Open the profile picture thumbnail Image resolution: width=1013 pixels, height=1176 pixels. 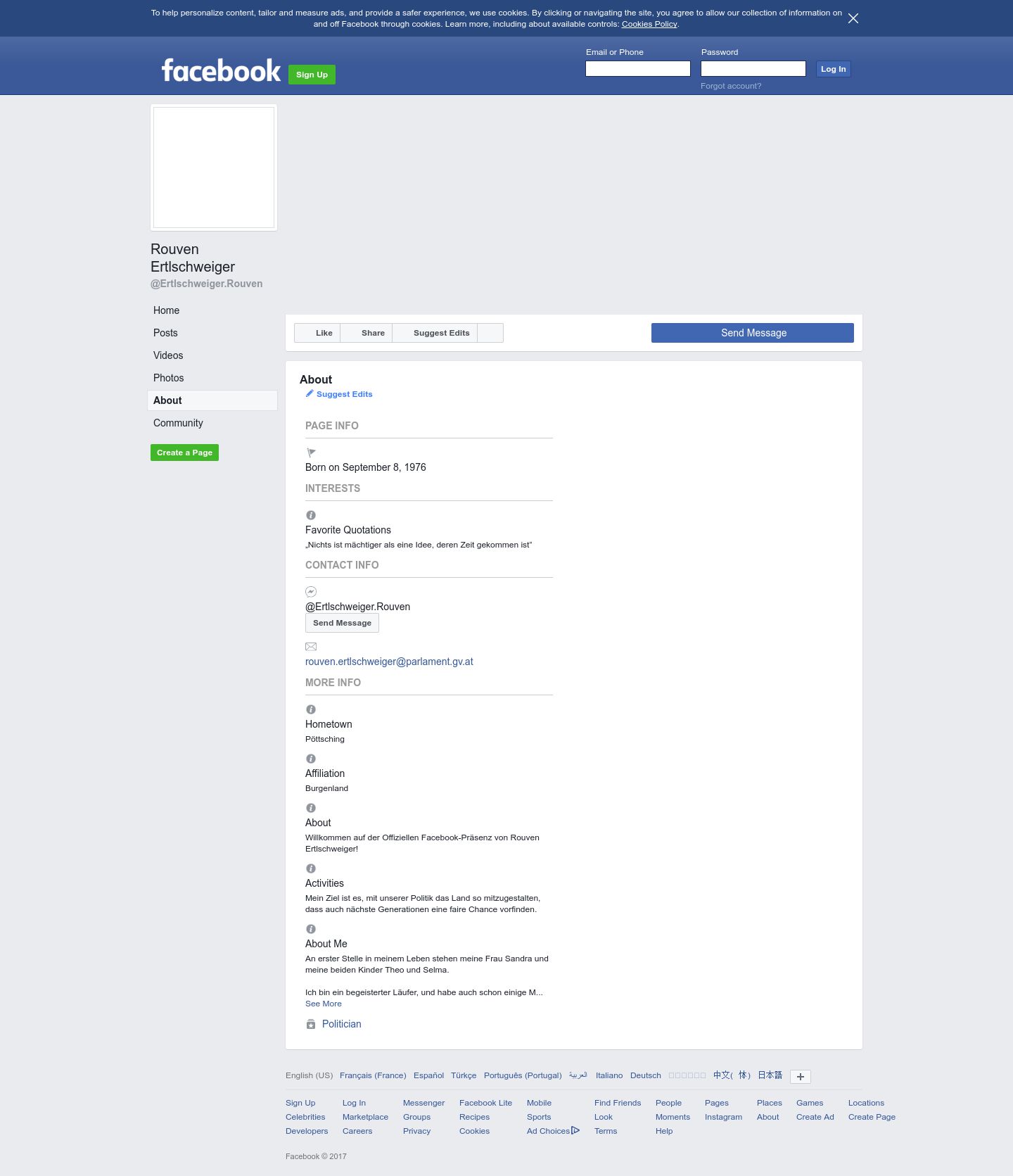click(x=214, y=167)
